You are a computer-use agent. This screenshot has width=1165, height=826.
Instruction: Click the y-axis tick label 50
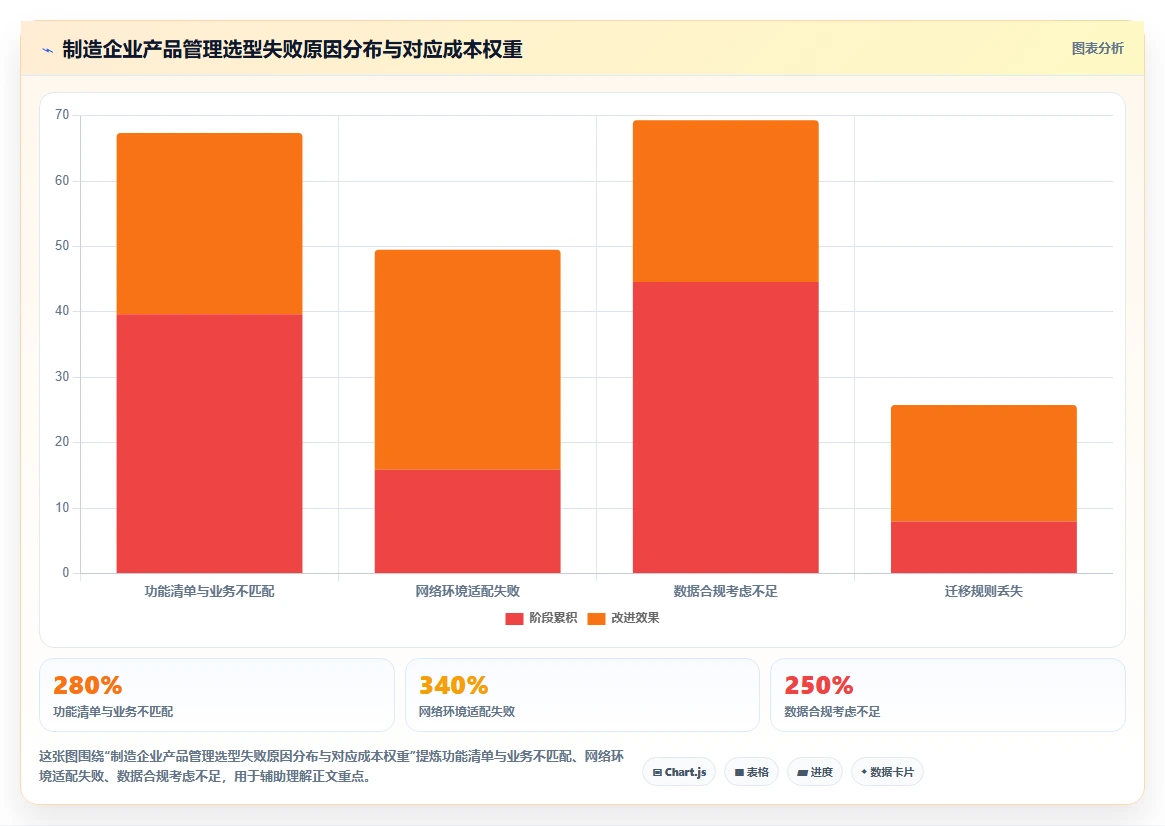62,246
